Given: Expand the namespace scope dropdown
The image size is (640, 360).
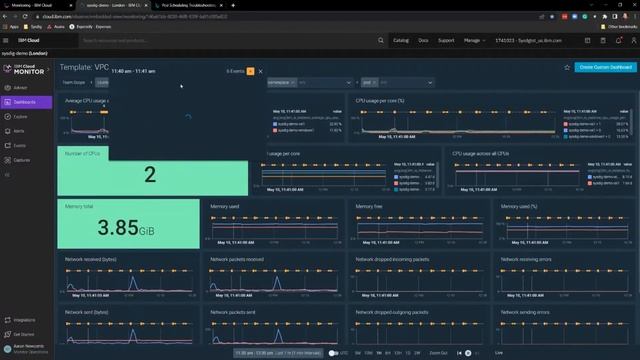Looking at the screenshot, I should pos(348,83).
